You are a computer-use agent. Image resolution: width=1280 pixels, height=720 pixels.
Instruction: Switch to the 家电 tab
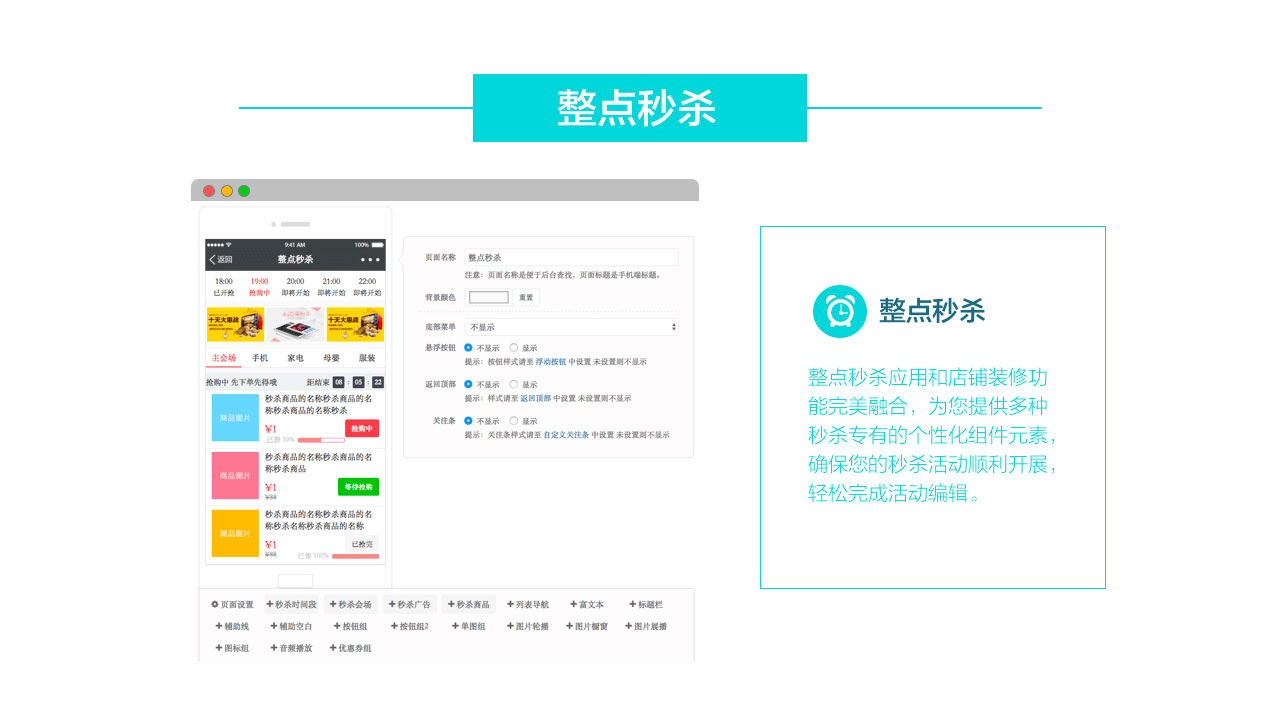click(x=296, y=358)
